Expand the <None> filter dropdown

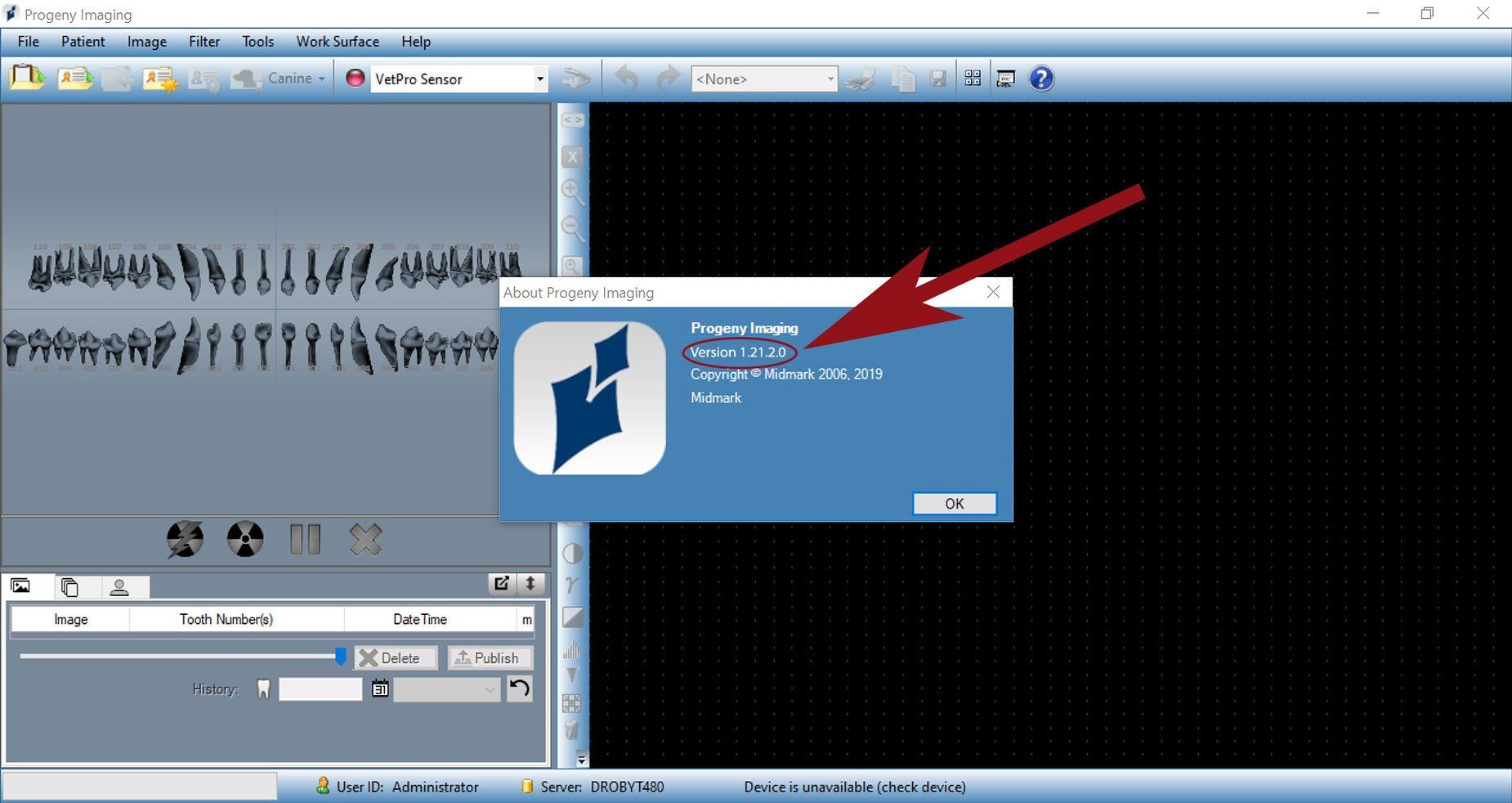tap(829, 79)
